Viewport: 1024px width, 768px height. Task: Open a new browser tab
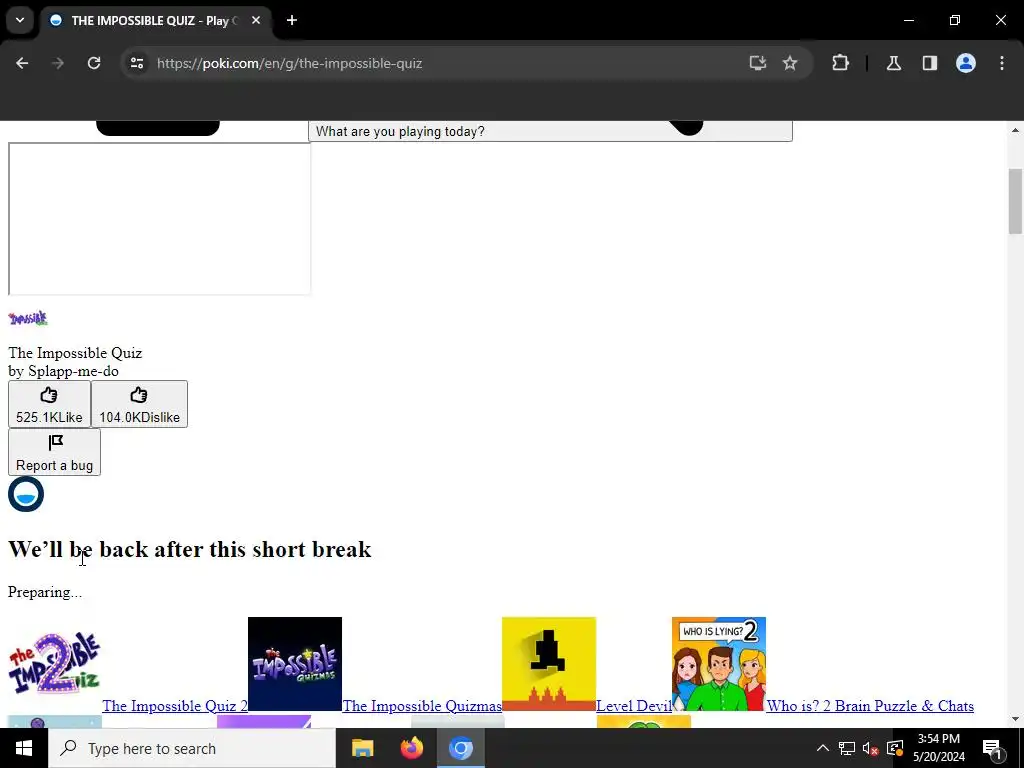292,20
